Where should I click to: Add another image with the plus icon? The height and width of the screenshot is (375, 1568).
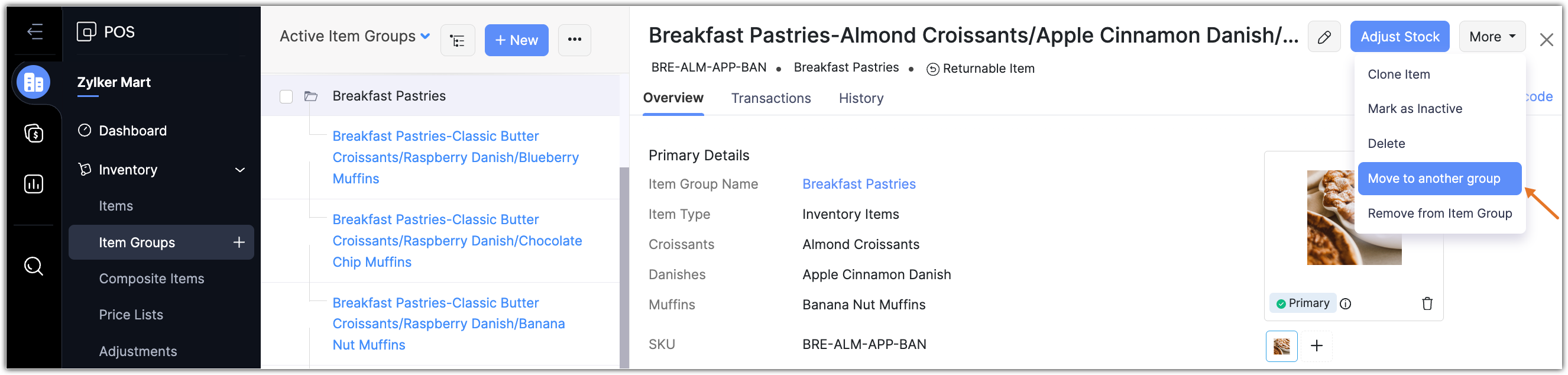click(1317, 346)
